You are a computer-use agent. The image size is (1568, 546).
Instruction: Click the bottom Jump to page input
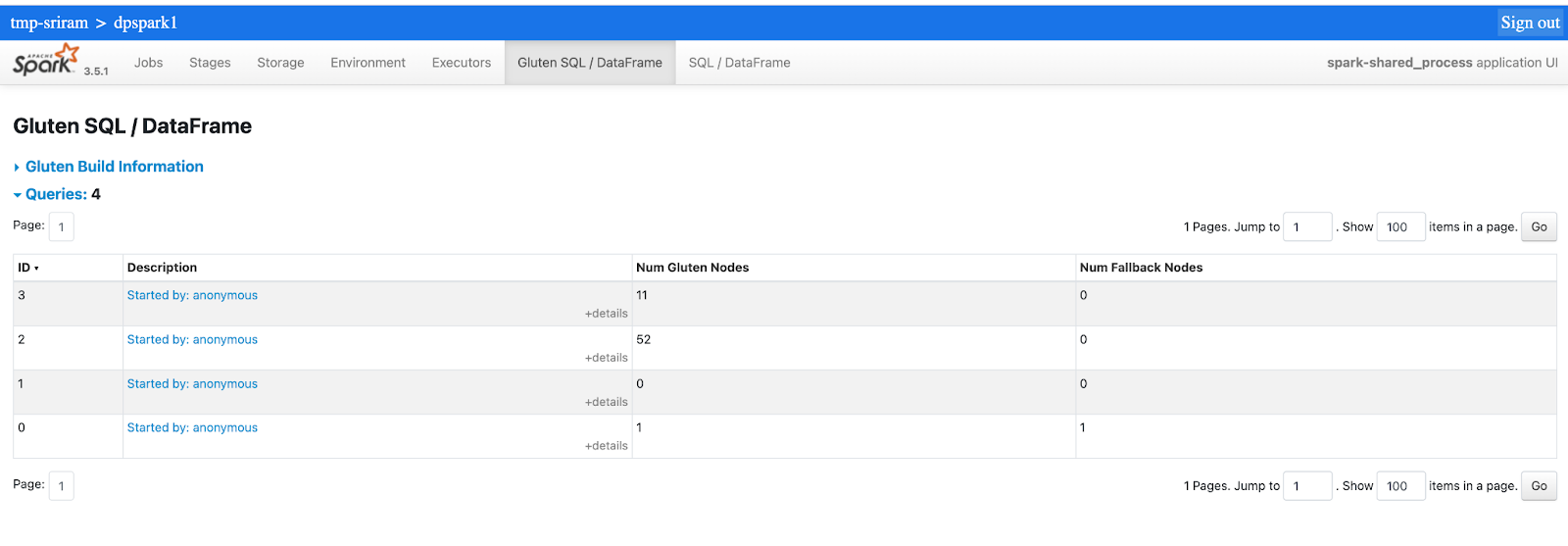click(1307, 485)
